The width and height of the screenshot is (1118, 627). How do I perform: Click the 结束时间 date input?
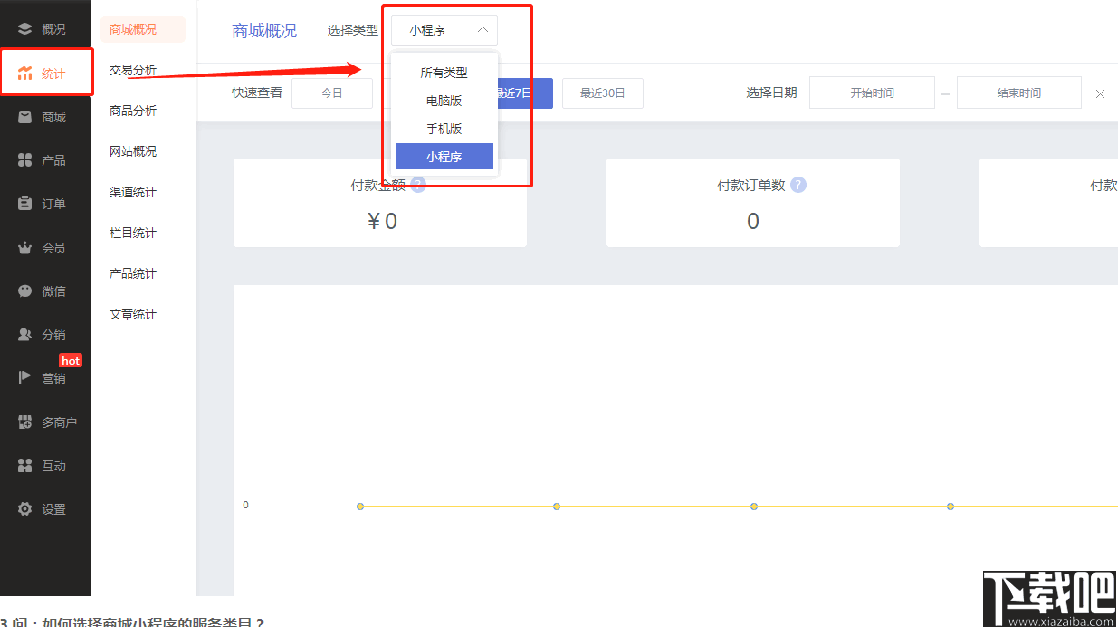click(x=1019, y=93)
